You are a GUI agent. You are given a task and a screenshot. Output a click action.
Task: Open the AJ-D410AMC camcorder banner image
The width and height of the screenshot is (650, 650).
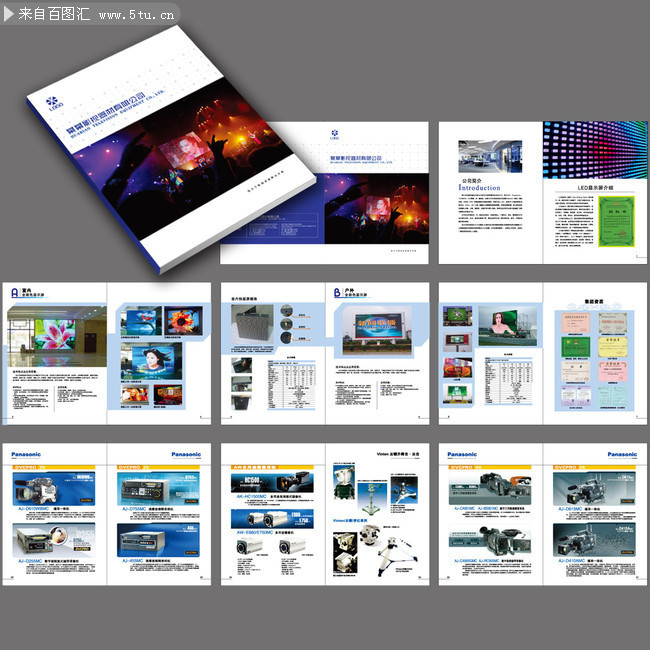(x=594, y=540)
